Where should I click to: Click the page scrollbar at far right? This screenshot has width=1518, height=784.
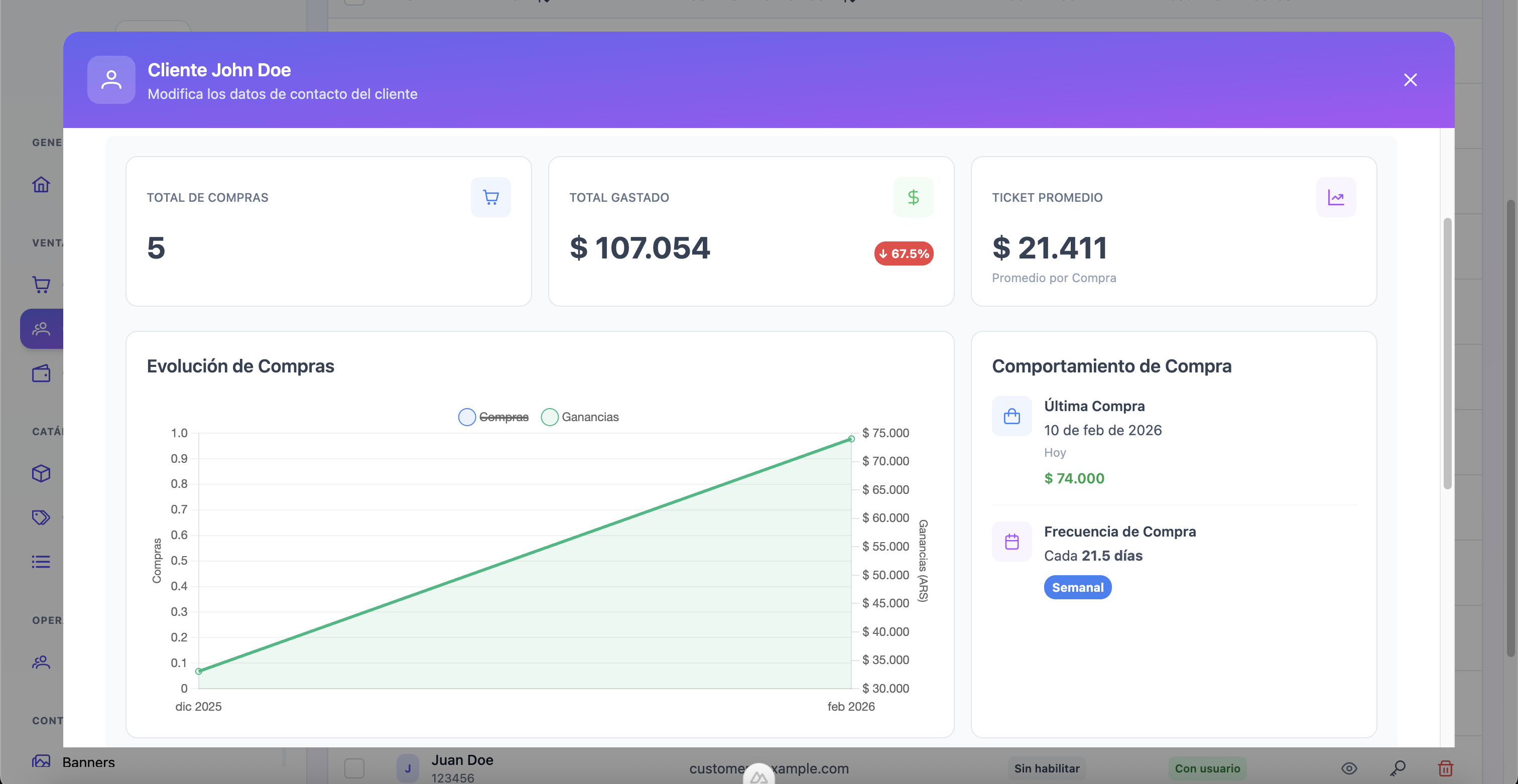click(x=1510, y=428)
